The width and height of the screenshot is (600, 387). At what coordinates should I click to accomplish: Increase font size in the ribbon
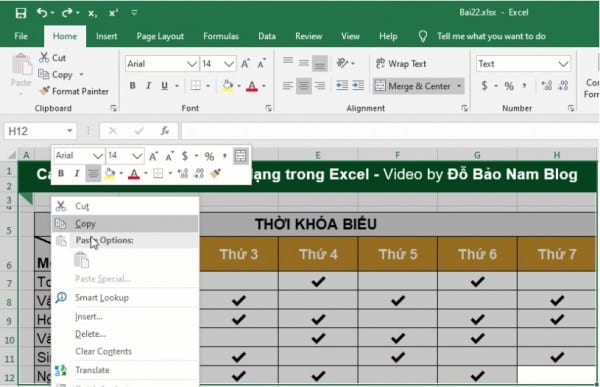245,64
